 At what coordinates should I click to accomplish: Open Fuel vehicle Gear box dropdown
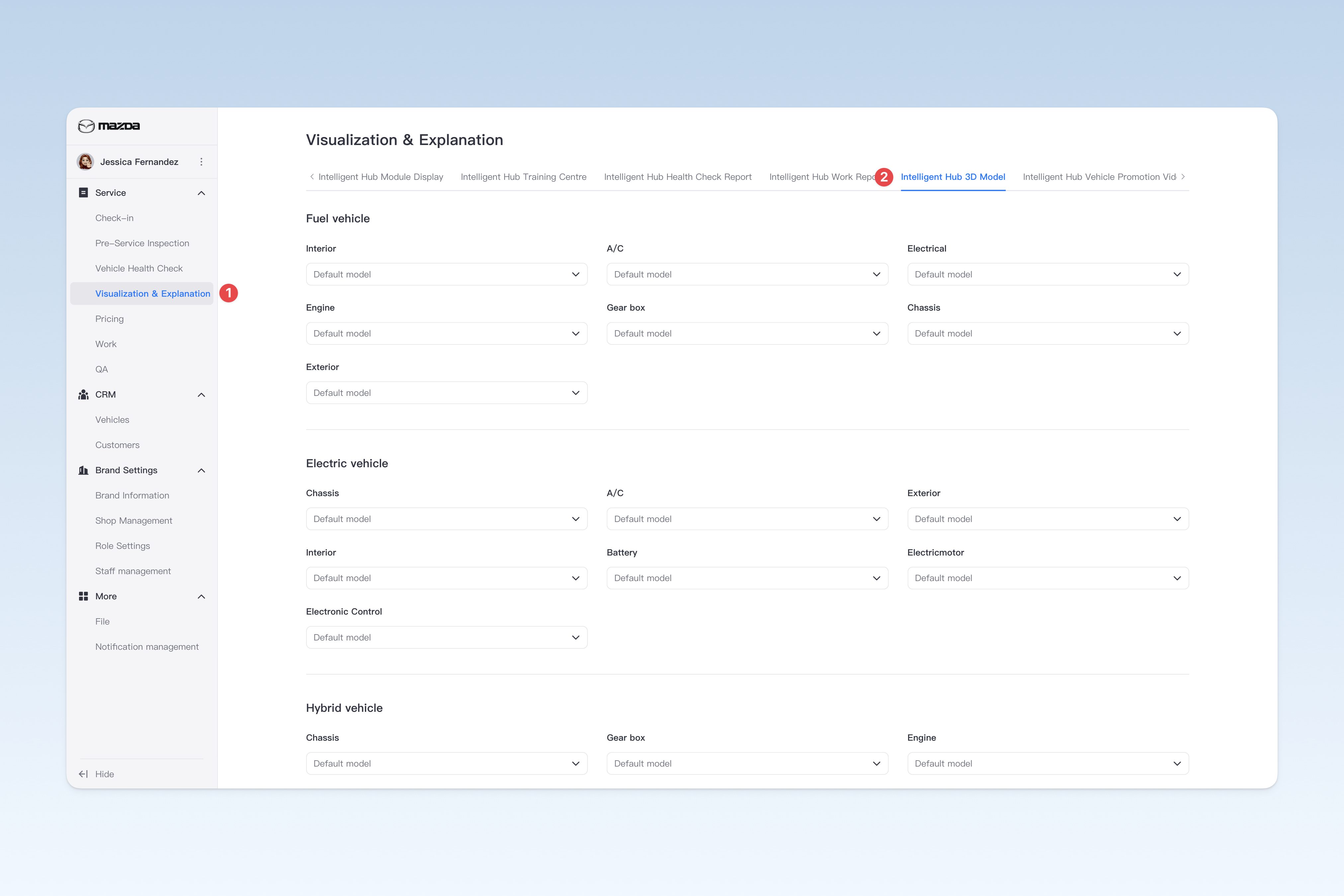[747, 333]
